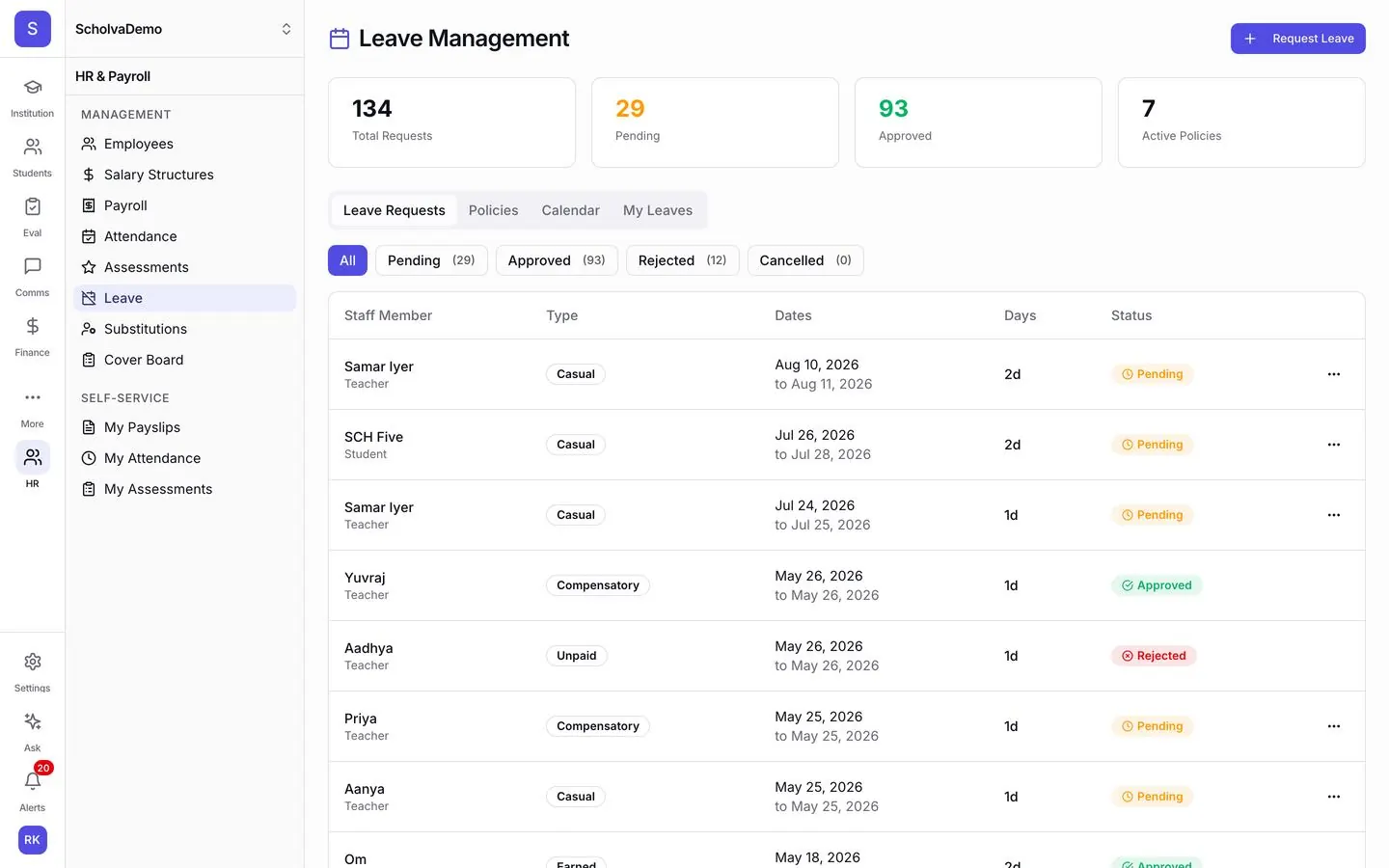Open the Institution section in the rail
1389x868 pixels.
click(x=32, y=97)
